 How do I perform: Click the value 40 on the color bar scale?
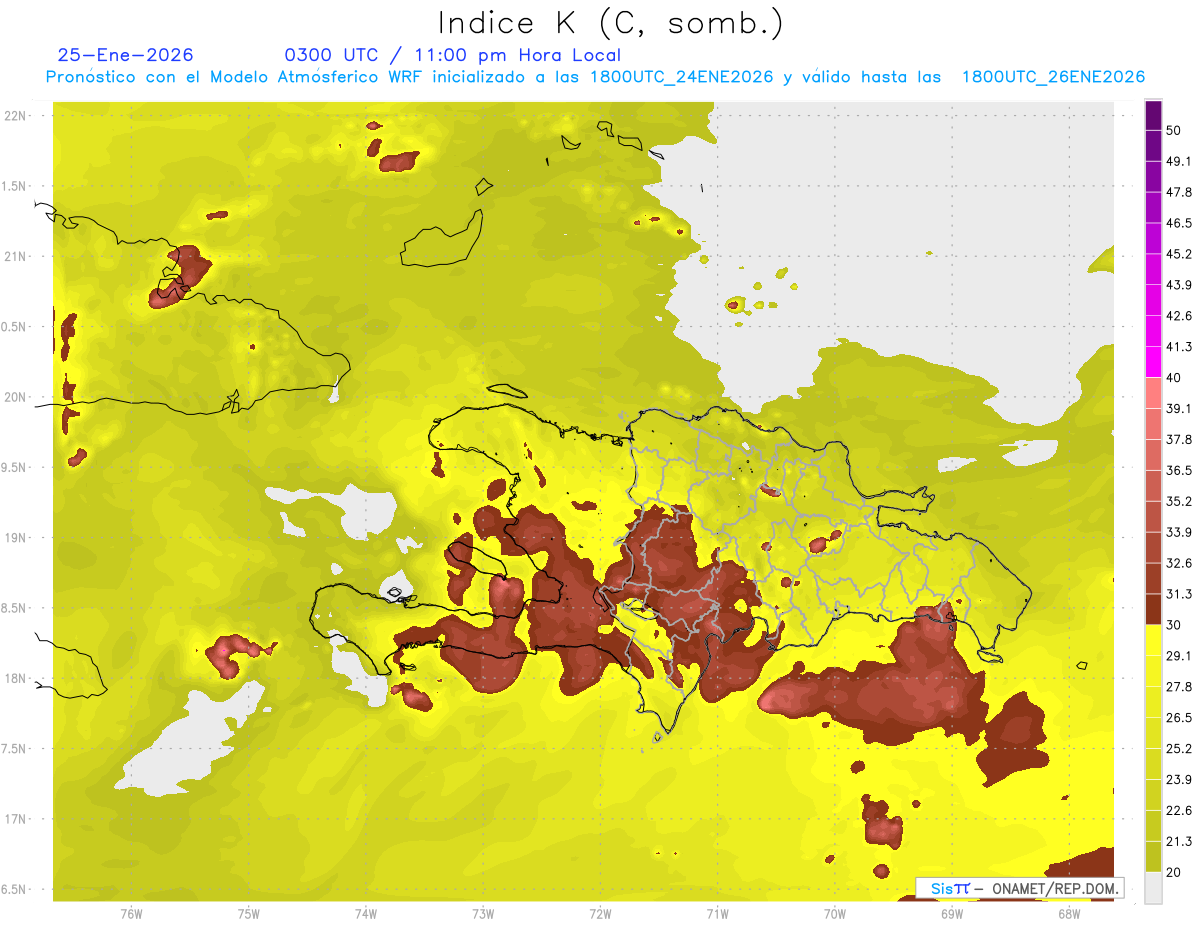click(1173, 377)
